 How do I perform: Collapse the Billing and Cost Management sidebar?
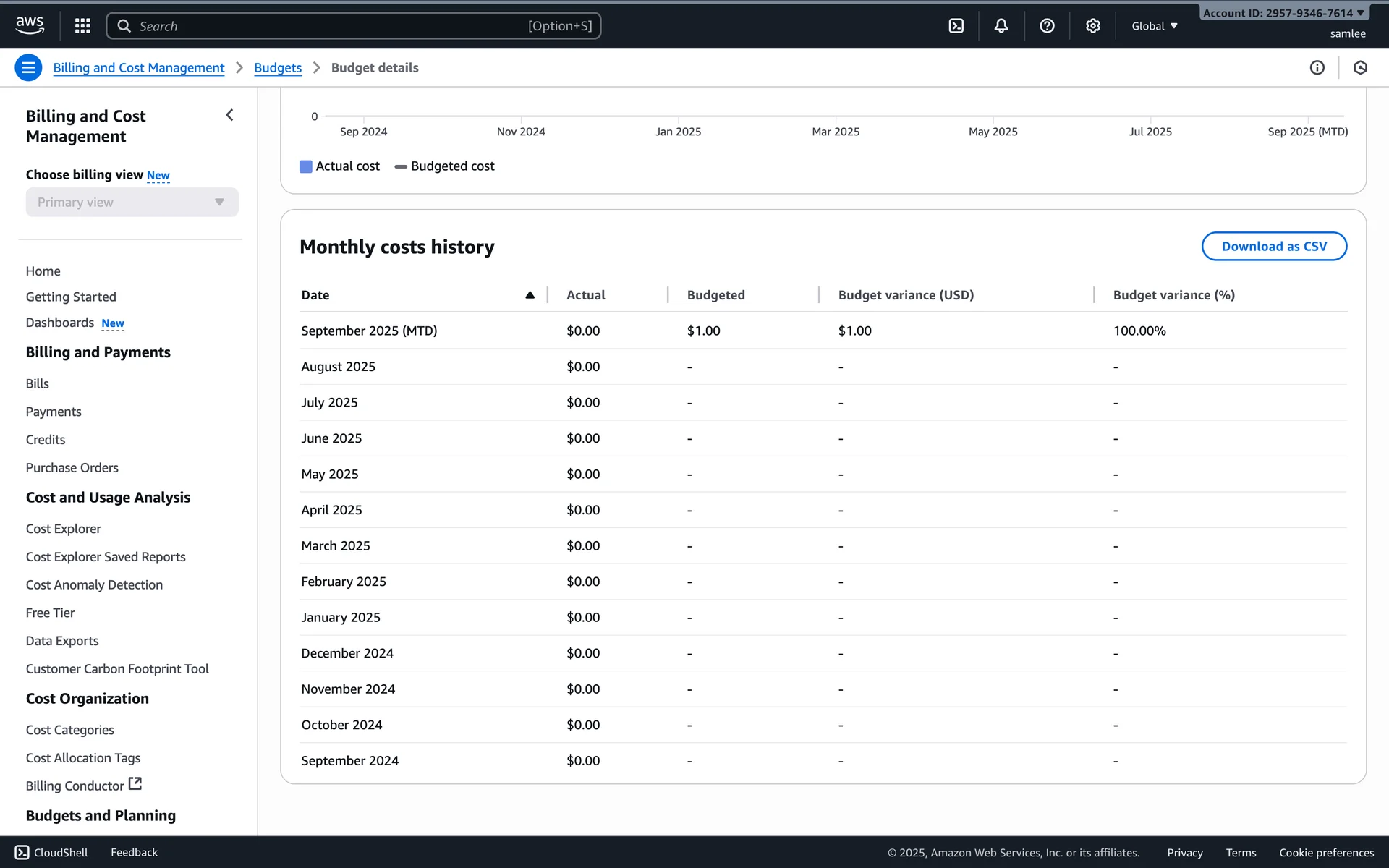point(229,115)
